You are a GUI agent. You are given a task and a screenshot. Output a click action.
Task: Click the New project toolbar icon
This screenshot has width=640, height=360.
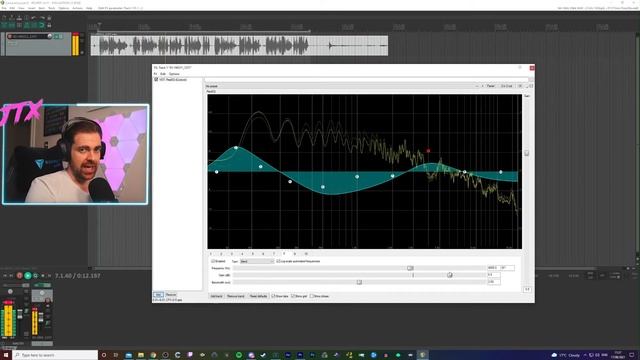coord(4,18)
